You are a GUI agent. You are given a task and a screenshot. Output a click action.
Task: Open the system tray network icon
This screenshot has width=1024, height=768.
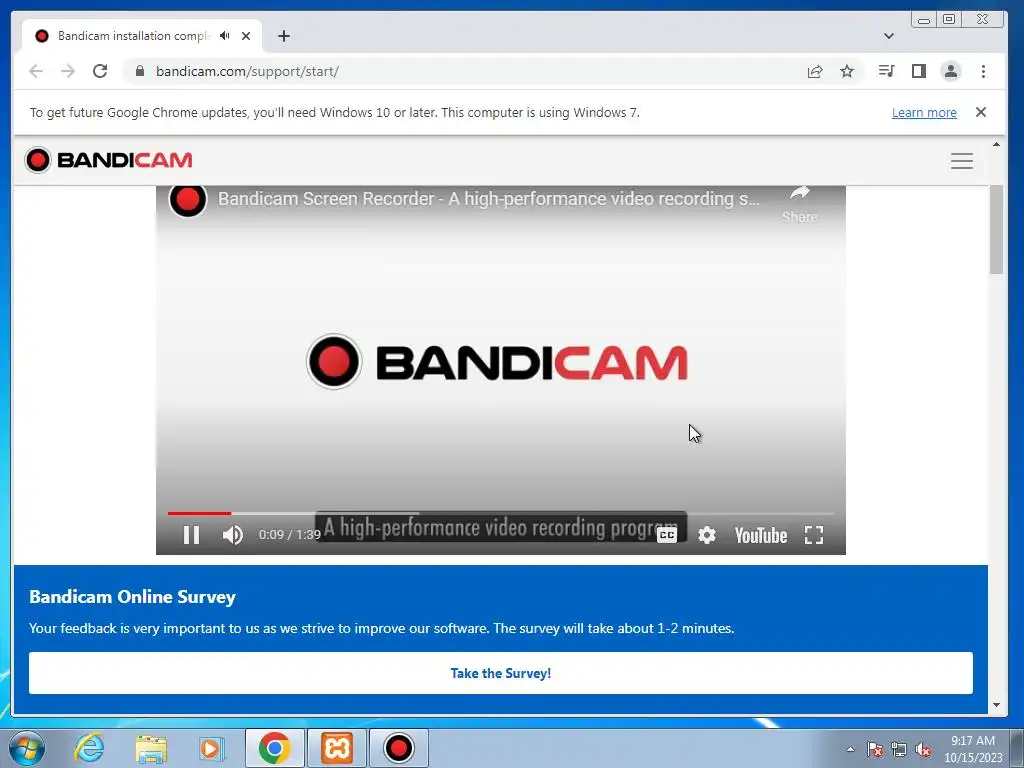click(899, 750)
